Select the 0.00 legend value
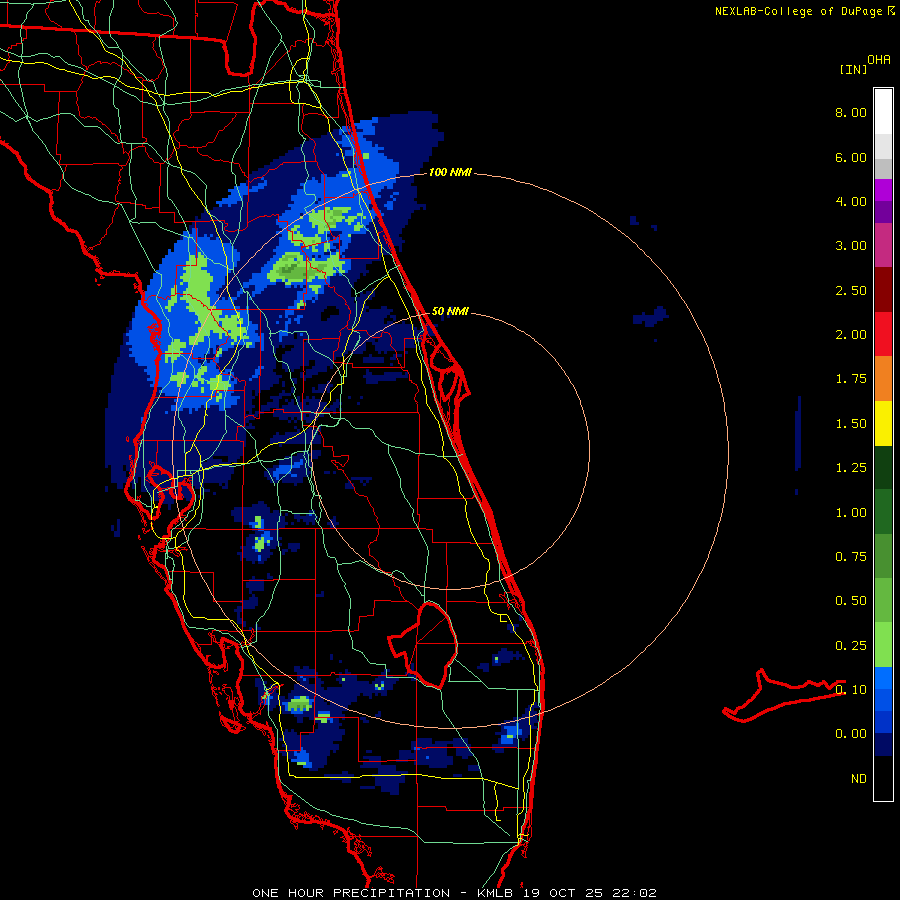 pyautogui.click(x=851, y=734)
